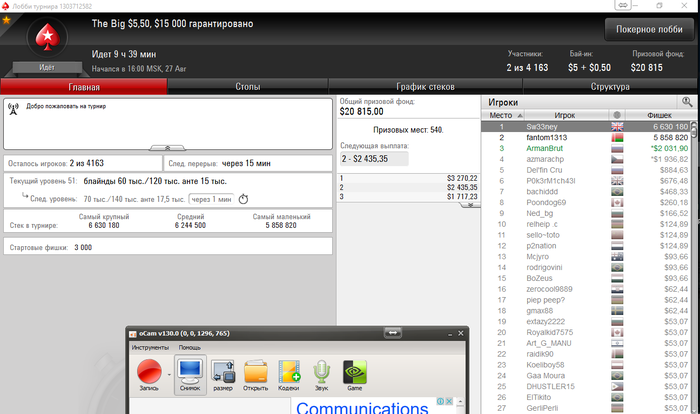Select player DHUSTLER15 row
This screenshot has height=414, width=700.
586,386
